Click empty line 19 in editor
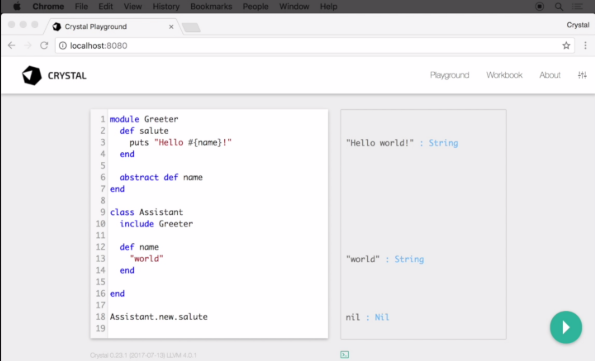The width and height of the screenshot is (595, 361). point(218,328)
